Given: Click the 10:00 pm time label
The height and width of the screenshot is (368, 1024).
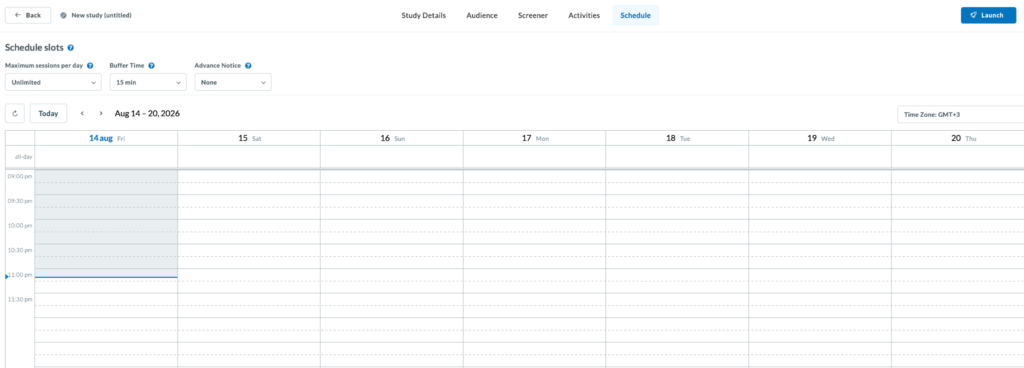Looking at the screenshot, I should pyautogui.click(x=20, y=225).
